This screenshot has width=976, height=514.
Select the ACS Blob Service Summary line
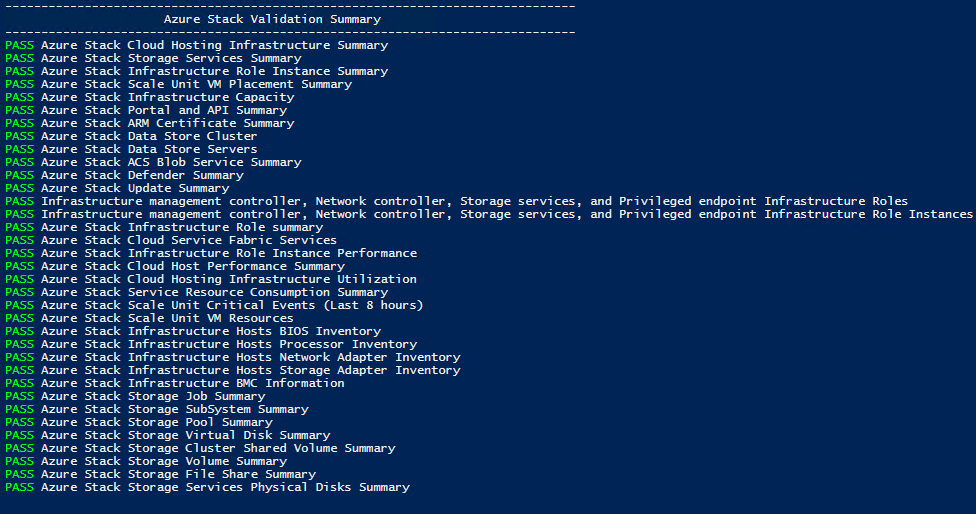tap(153, 162)
